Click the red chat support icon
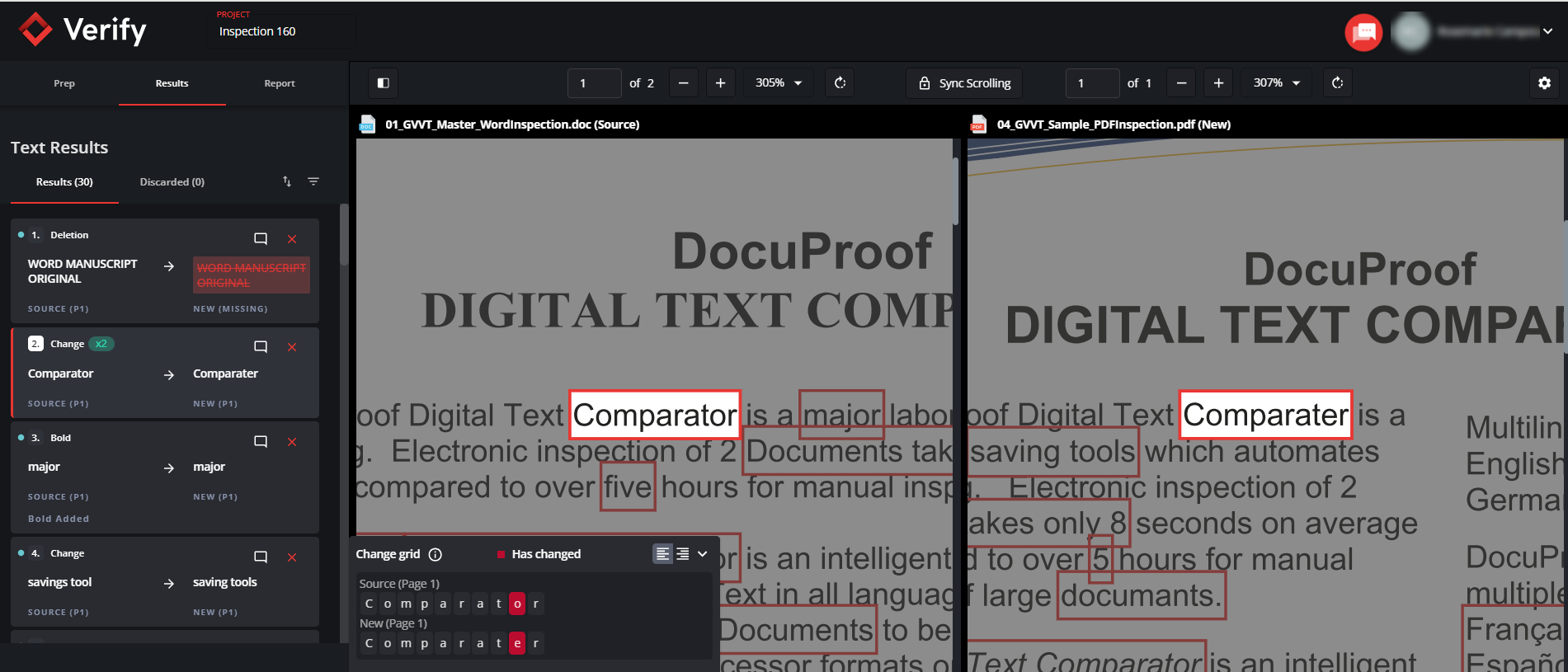This screenshot has height=672, width=1568. [x=1363, y=32]
